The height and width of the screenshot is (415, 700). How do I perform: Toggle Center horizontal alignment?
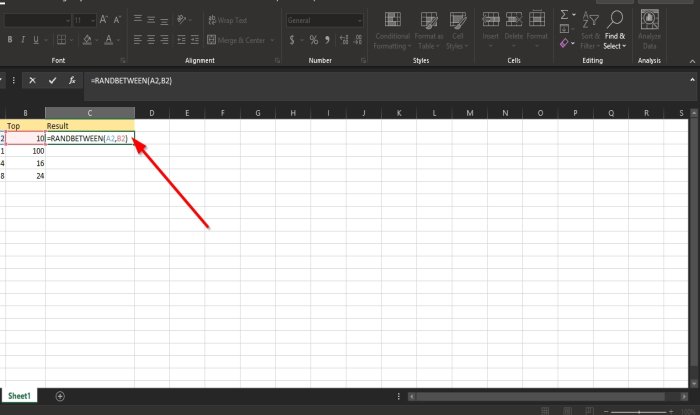[x=151, y=40]
